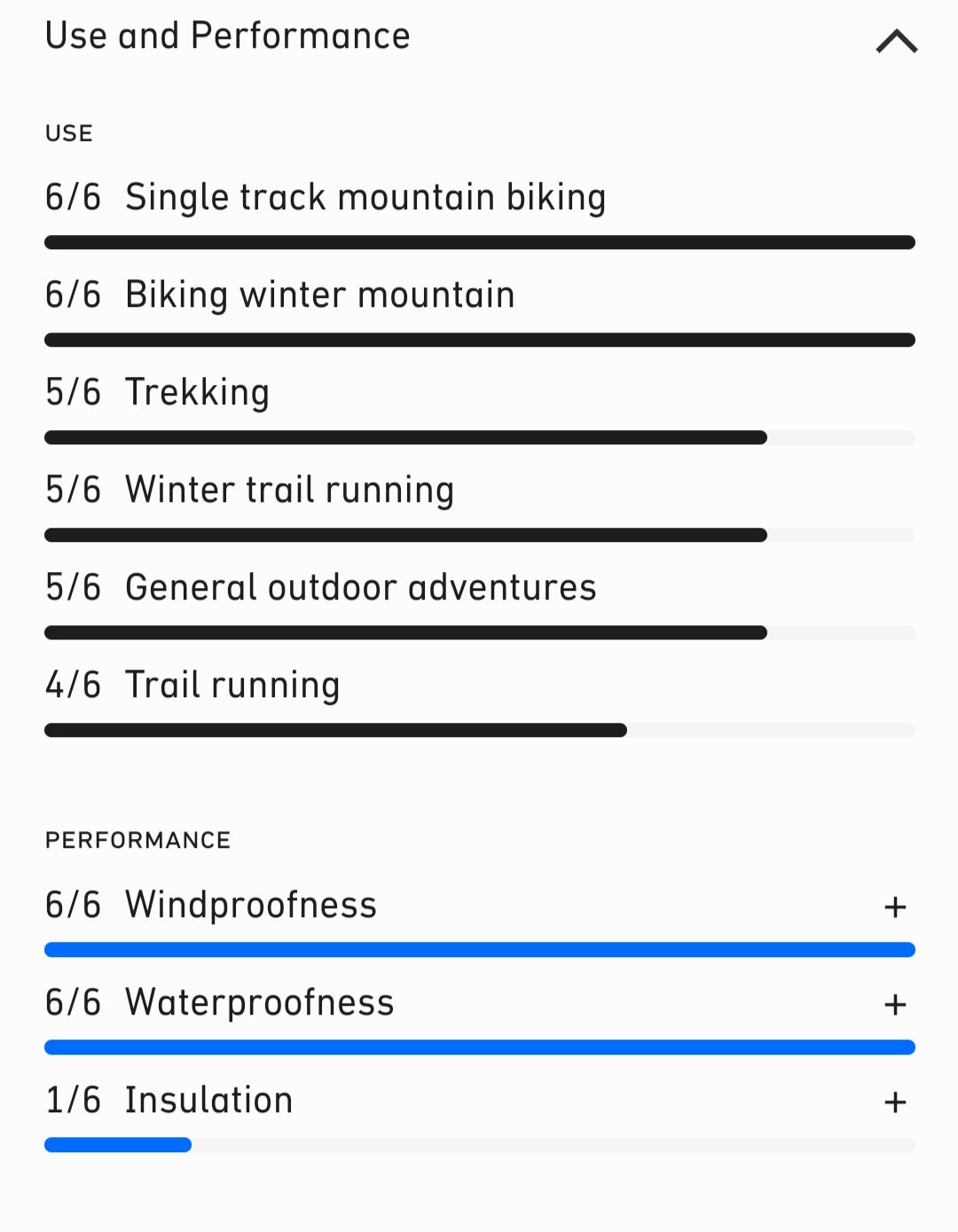
Task: Expand Waterproofness details with plus icon
Action: pyautogui.click(x=895, y=1004)
